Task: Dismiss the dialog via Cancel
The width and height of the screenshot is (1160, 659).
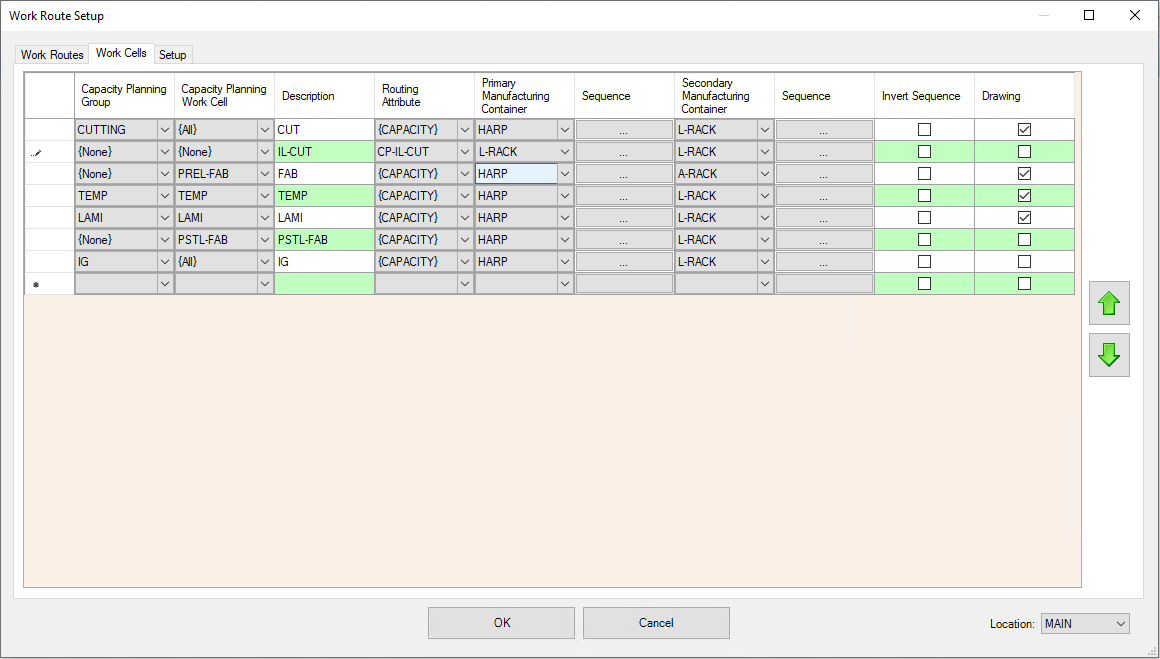Action: [656, 623]
